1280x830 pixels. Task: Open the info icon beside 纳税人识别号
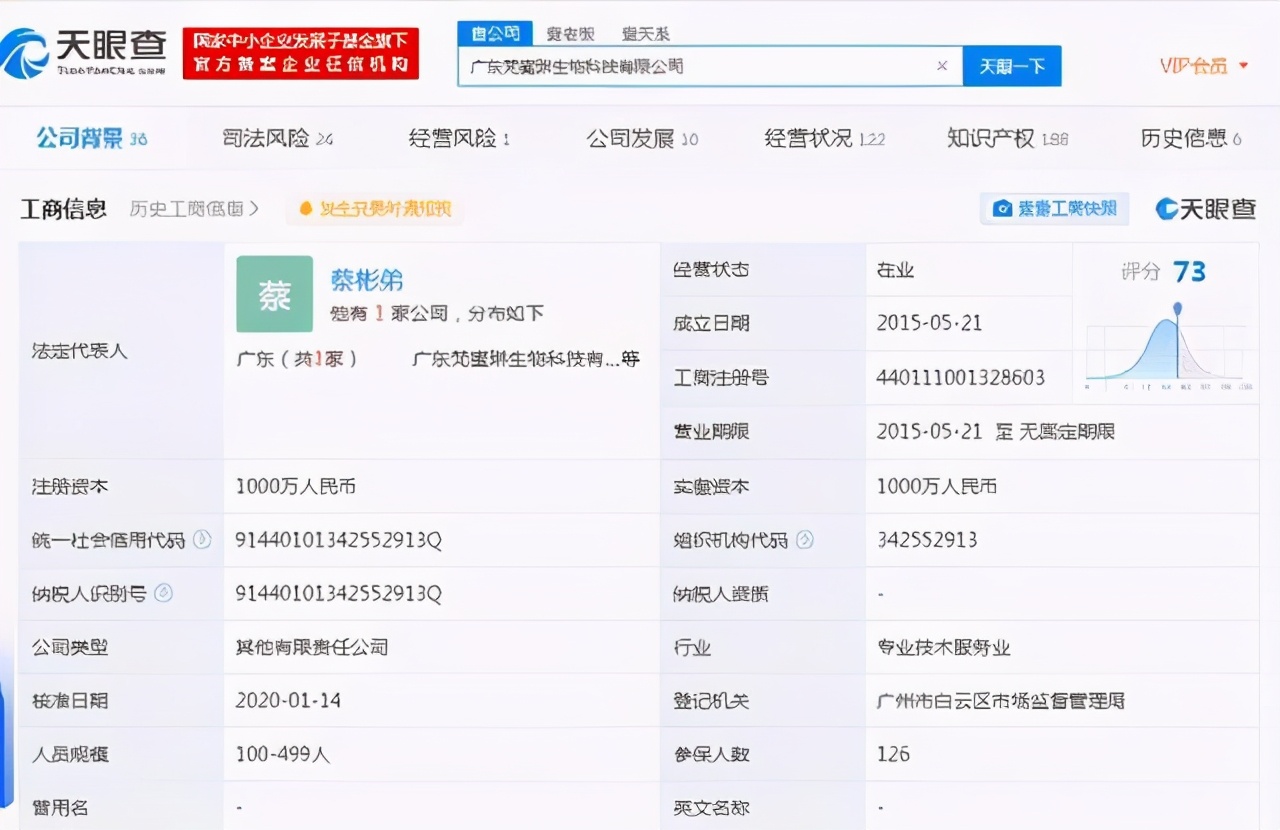coord(164,593)
